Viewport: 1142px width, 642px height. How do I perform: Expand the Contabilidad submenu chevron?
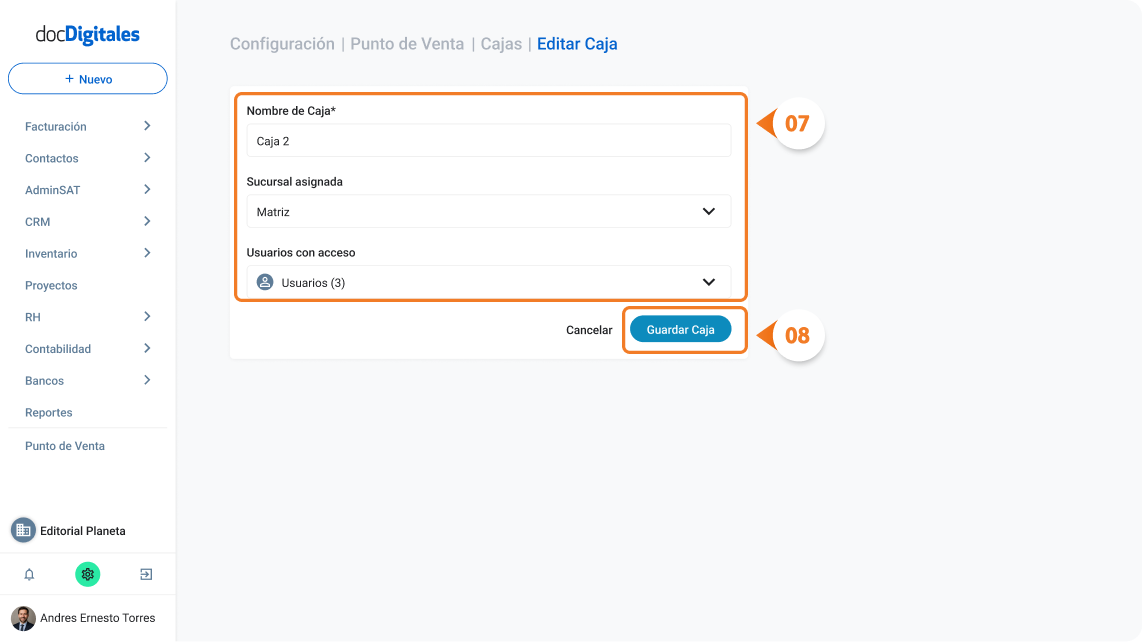pos(147,348)
